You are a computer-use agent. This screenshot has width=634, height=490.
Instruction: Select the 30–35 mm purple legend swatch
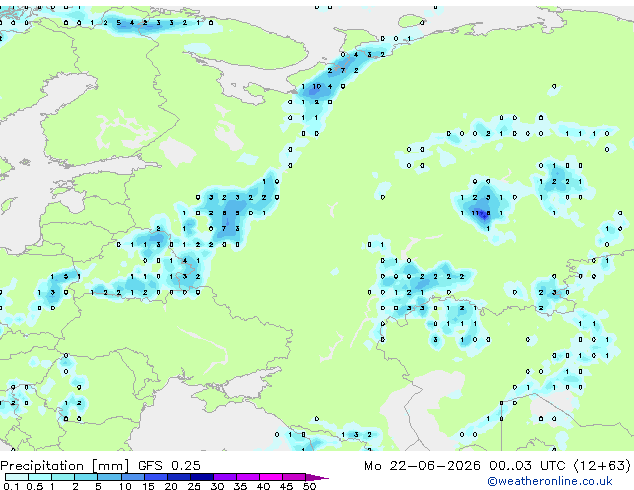225,477
